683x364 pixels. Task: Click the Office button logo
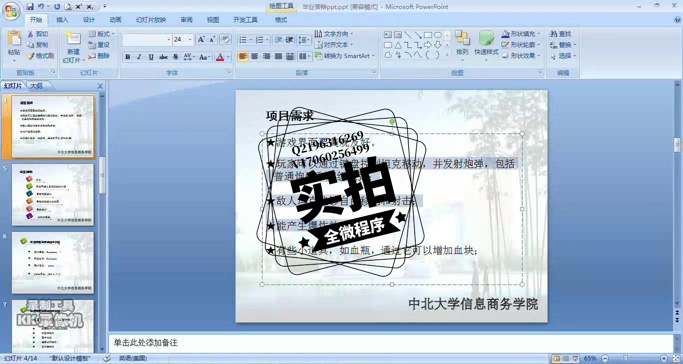11,11
